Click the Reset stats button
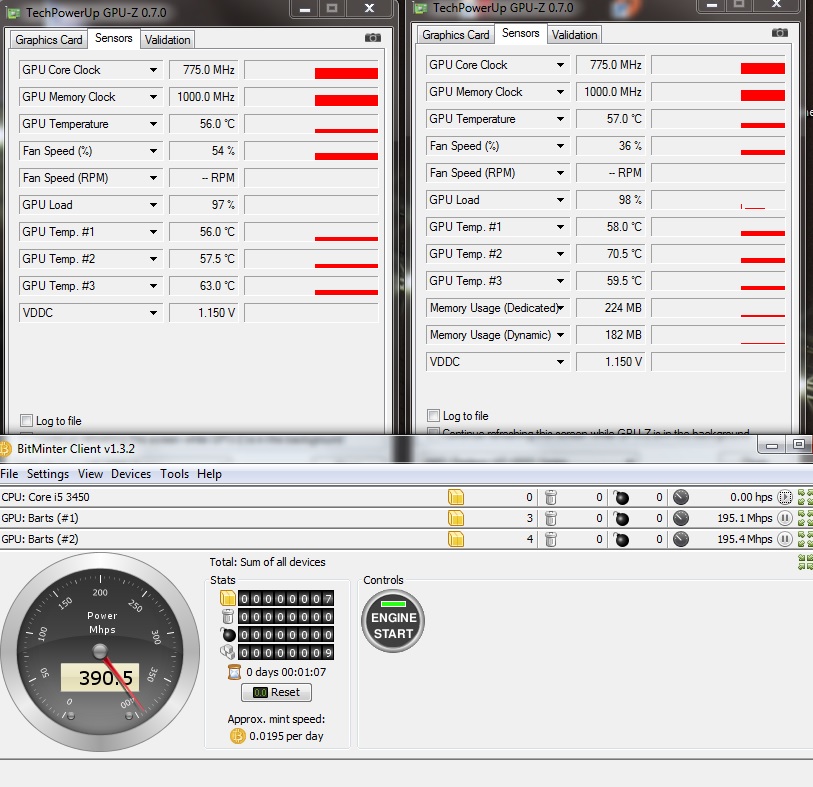The width and height of the screenshot is (813, 787). (276, 692)
